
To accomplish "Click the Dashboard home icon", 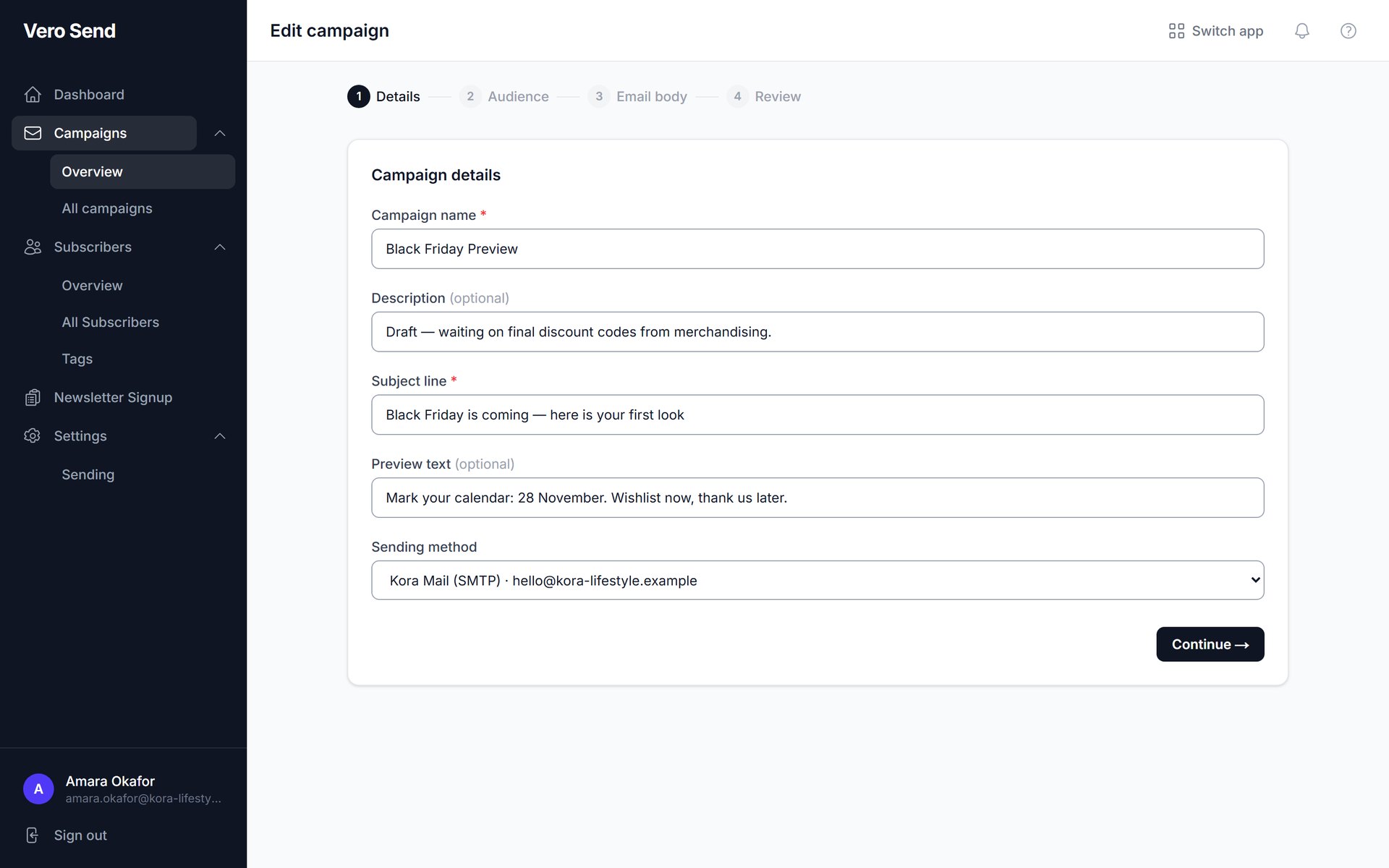I will coord(33,95).
